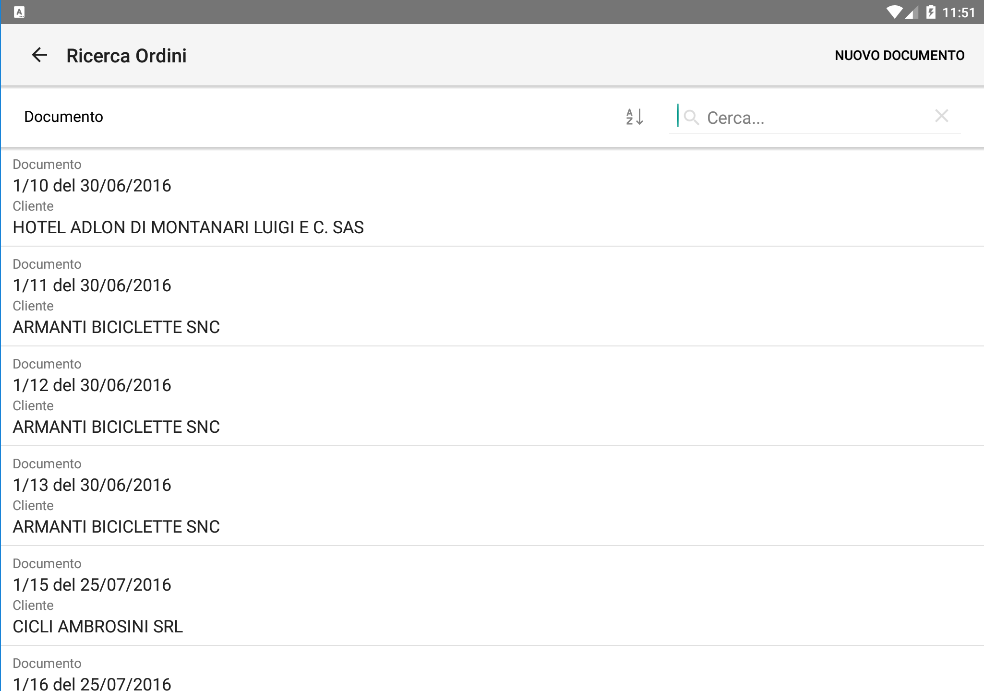The image size is (984, 691).
Task: Click the Ricerca Ordini page title
Action: point(126,56)
